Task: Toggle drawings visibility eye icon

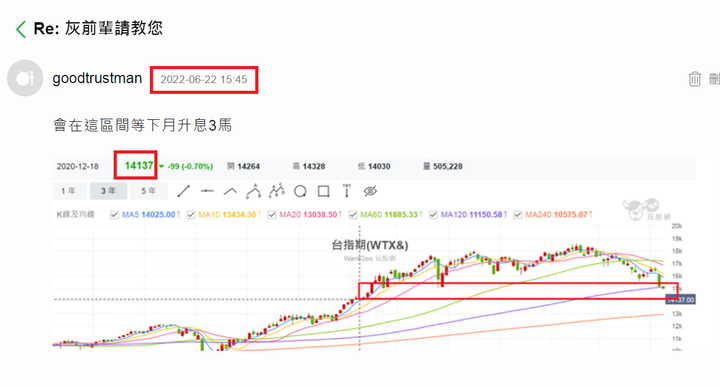Action: 370,191
